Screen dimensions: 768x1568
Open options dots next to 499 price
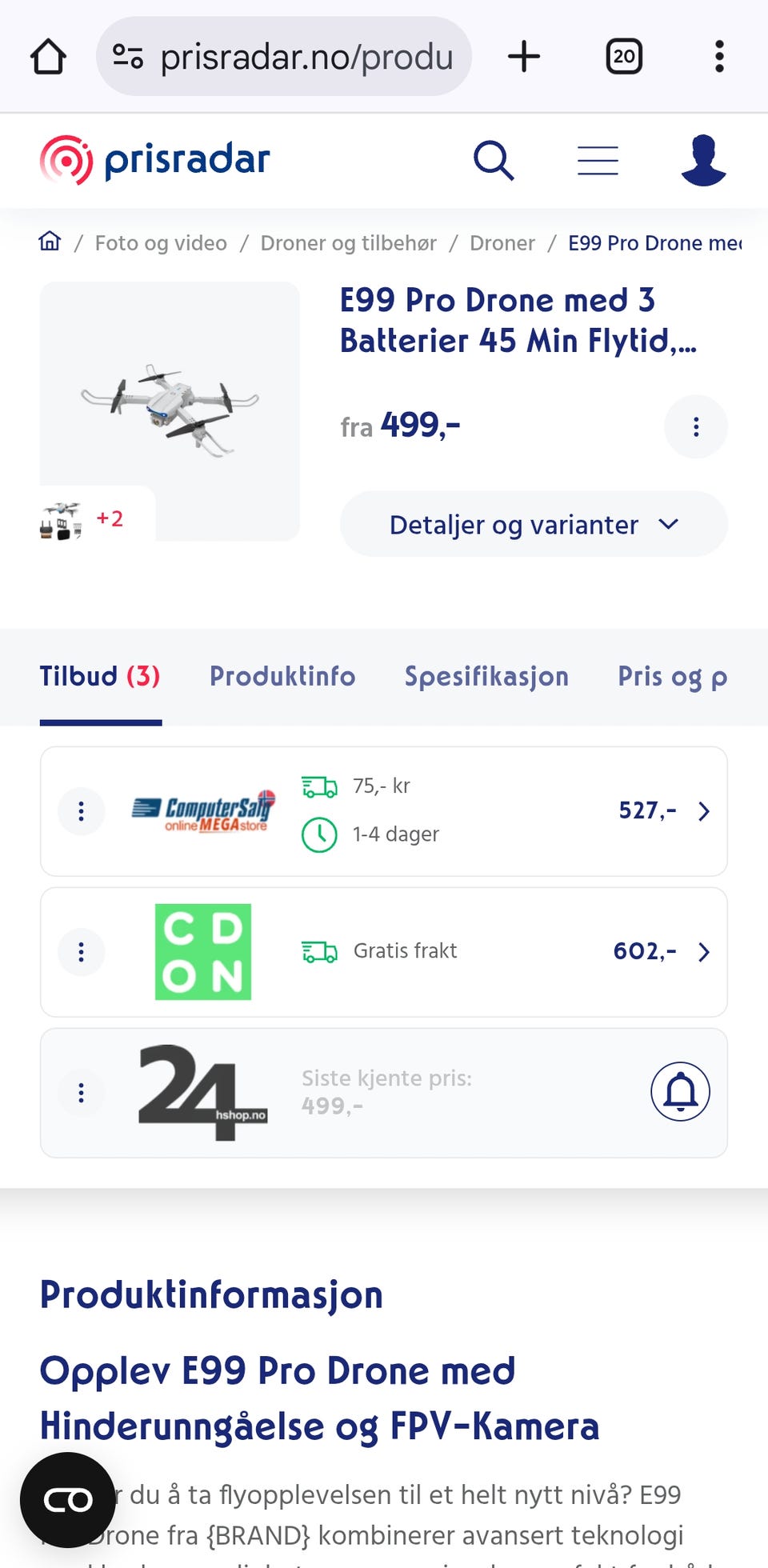[696, 426]
